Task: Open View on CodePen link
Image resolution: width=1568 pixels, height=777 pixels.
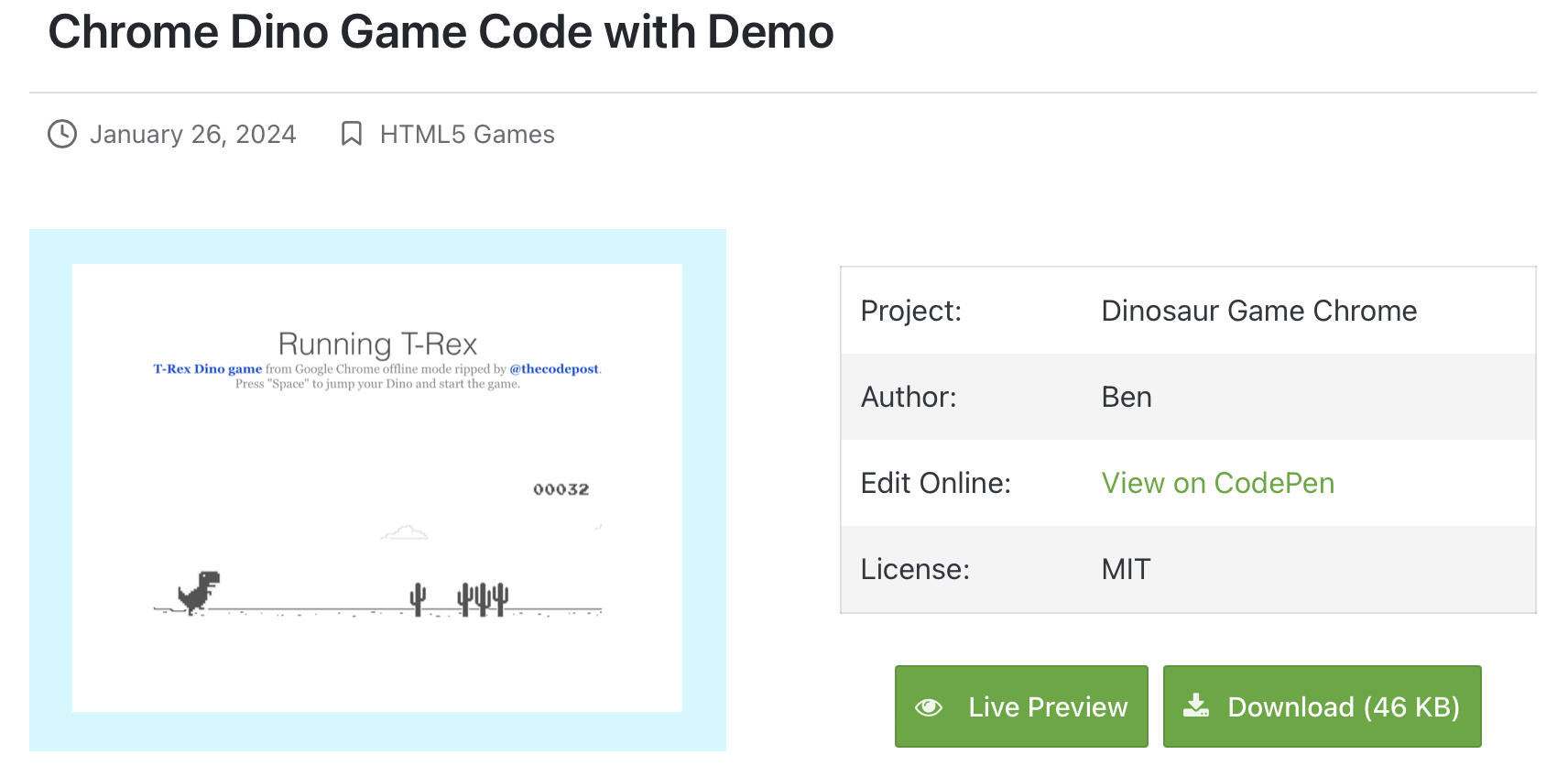Action: coord(1218,483)
